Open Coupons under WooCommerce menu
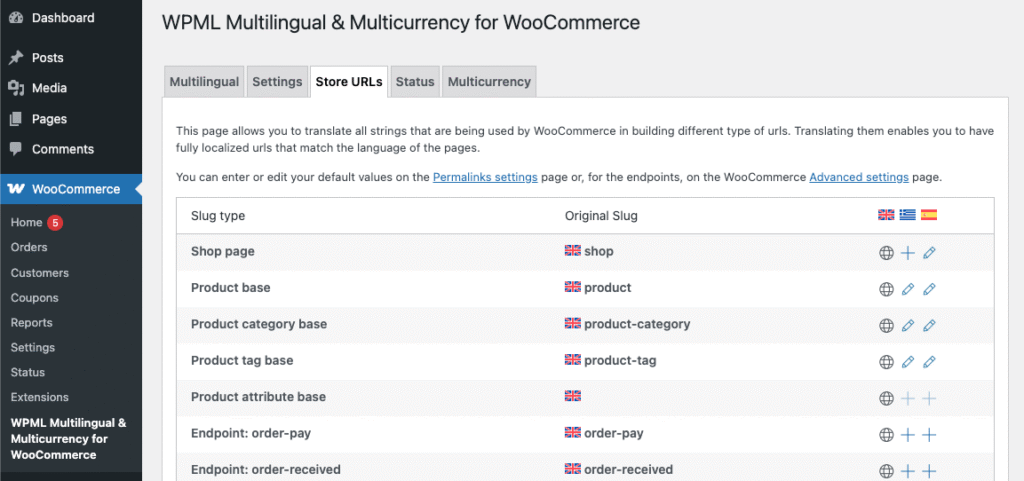1024x481 pixels. click(34, 297)
